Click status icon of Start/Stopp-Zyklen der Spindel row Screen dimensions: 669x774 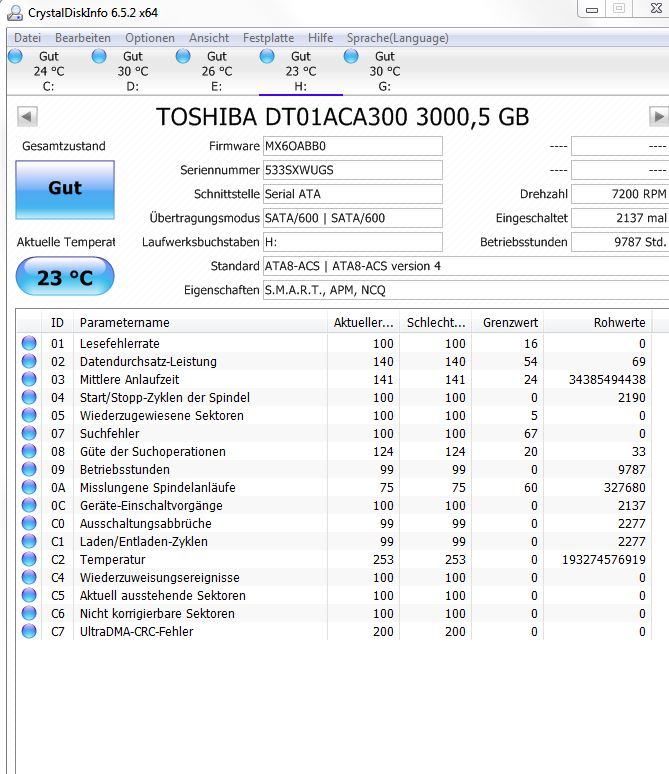(x=29, y=397)
